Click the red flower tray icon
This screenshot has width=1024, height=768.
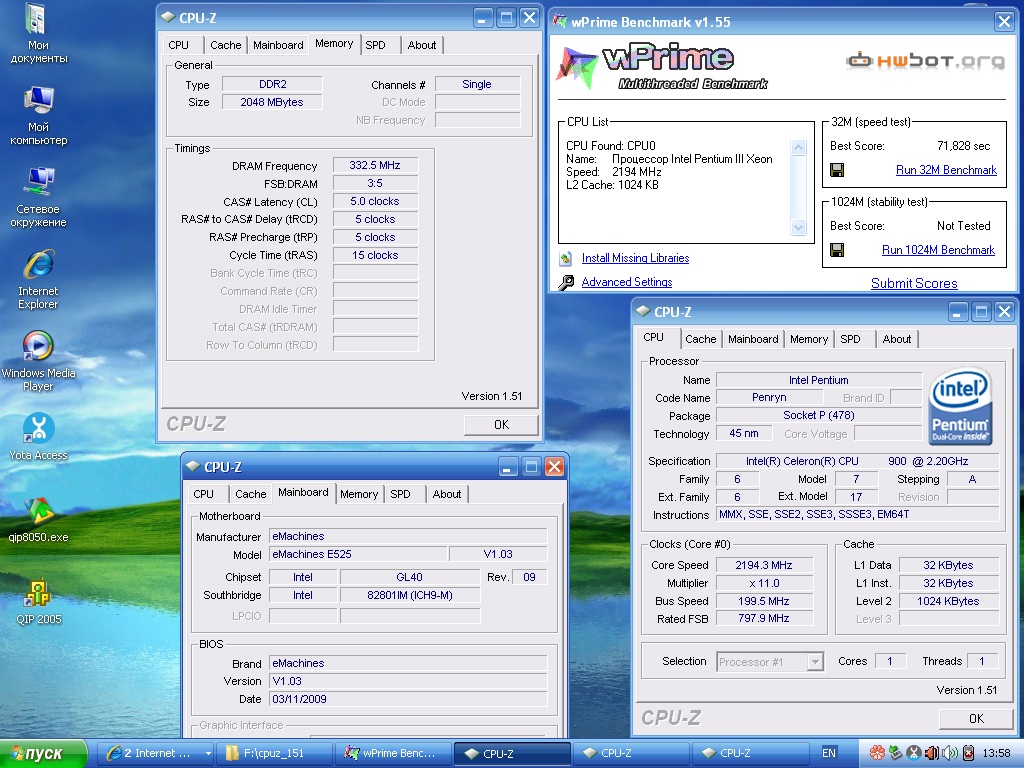tap(877, 753)
